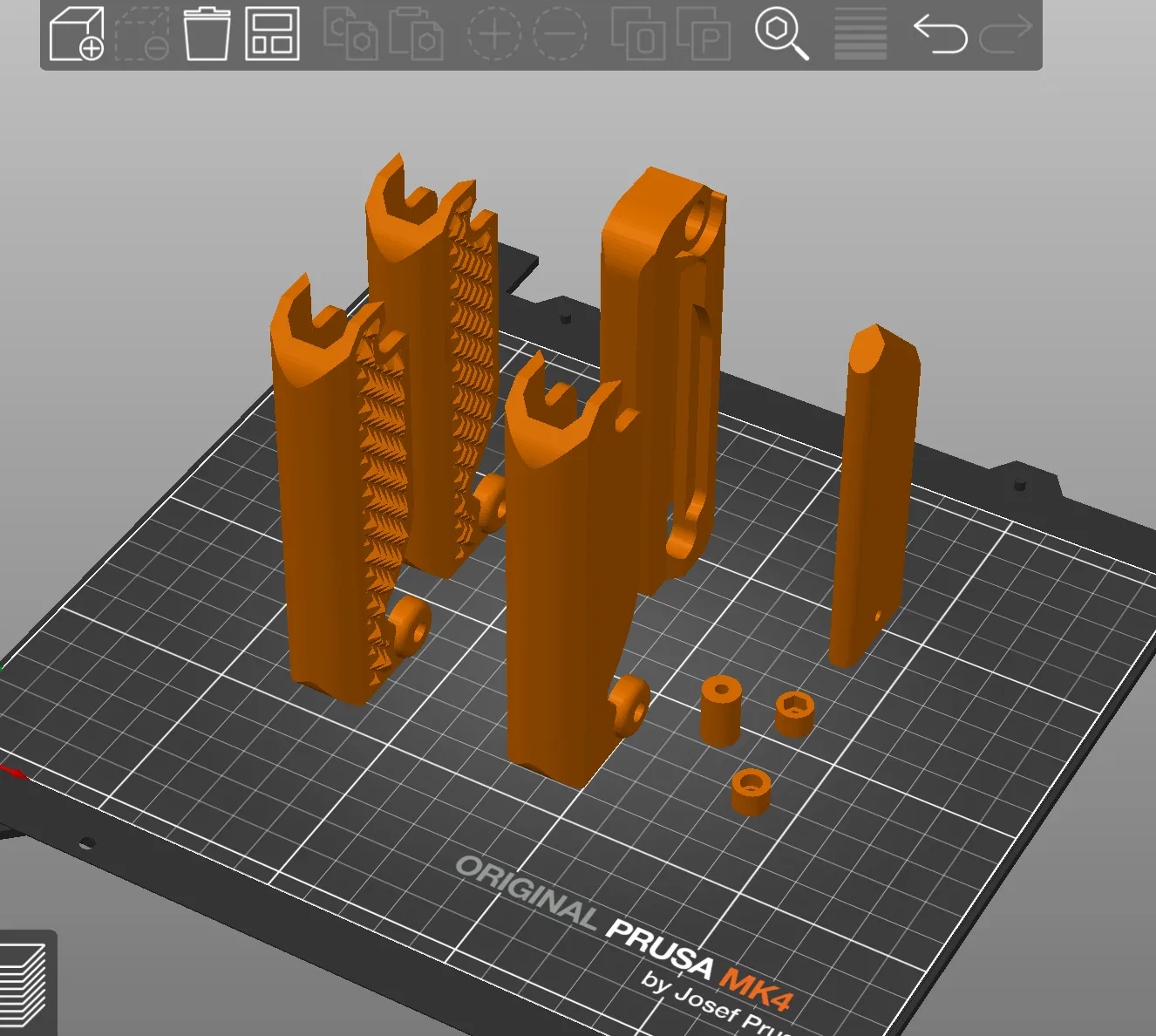1156x1036 pixels.
Task: Click the Split to objects icon
Action: 637,35
